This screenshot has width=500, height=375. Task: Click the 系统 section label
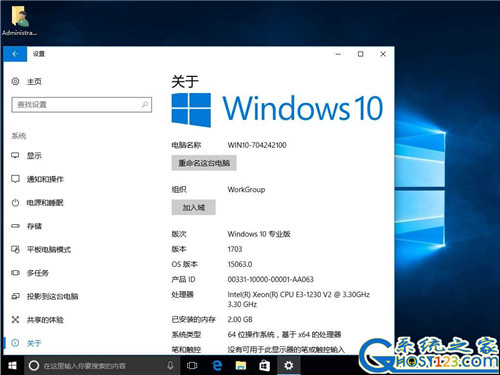click(x=19, y=135)
